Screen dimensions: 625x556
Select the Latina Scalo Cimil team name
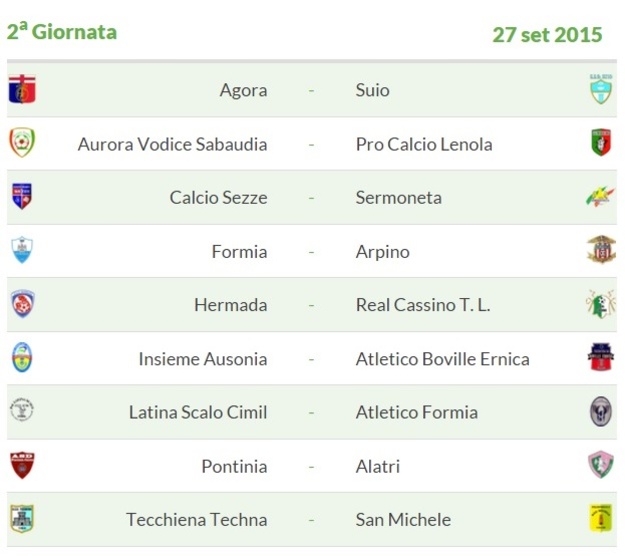(x=198, y=412)
